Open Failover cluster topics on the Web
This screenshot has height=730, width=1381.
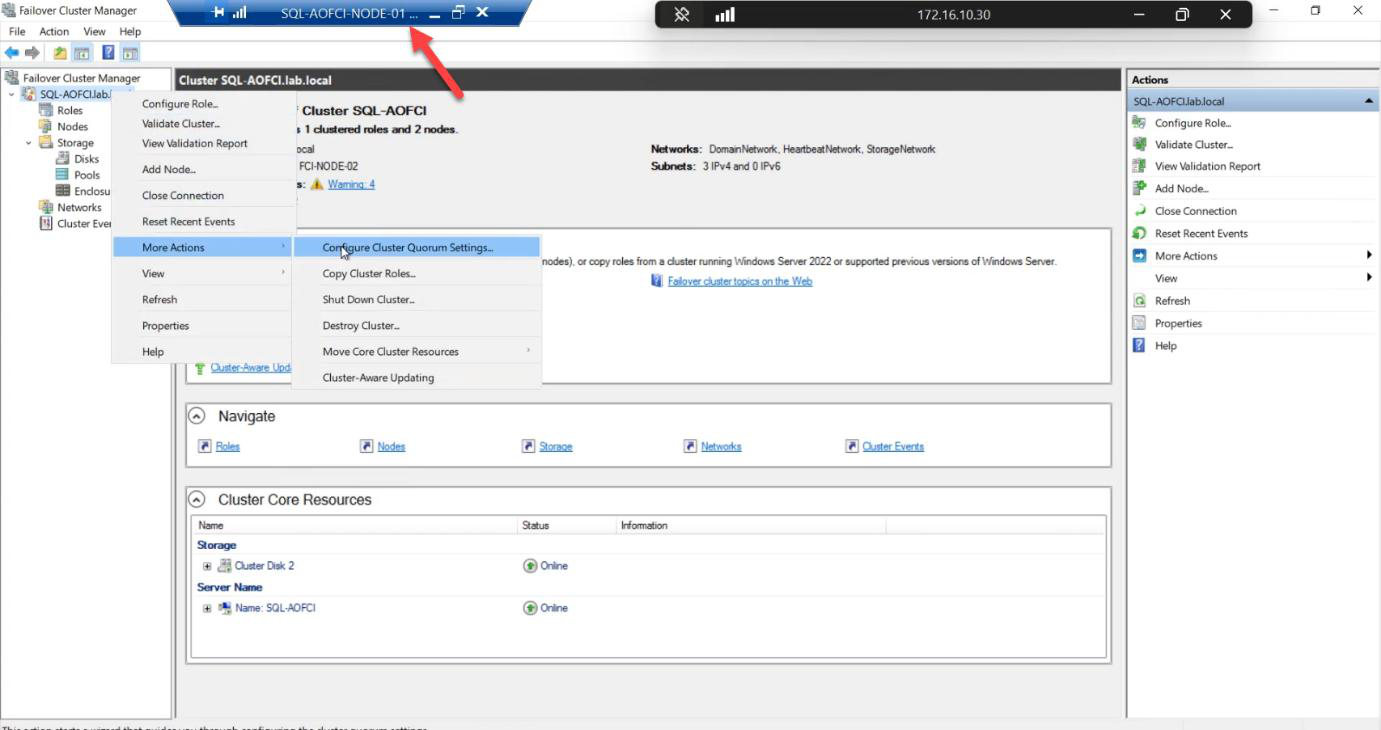pyautogui.click(x=740, y=281)
